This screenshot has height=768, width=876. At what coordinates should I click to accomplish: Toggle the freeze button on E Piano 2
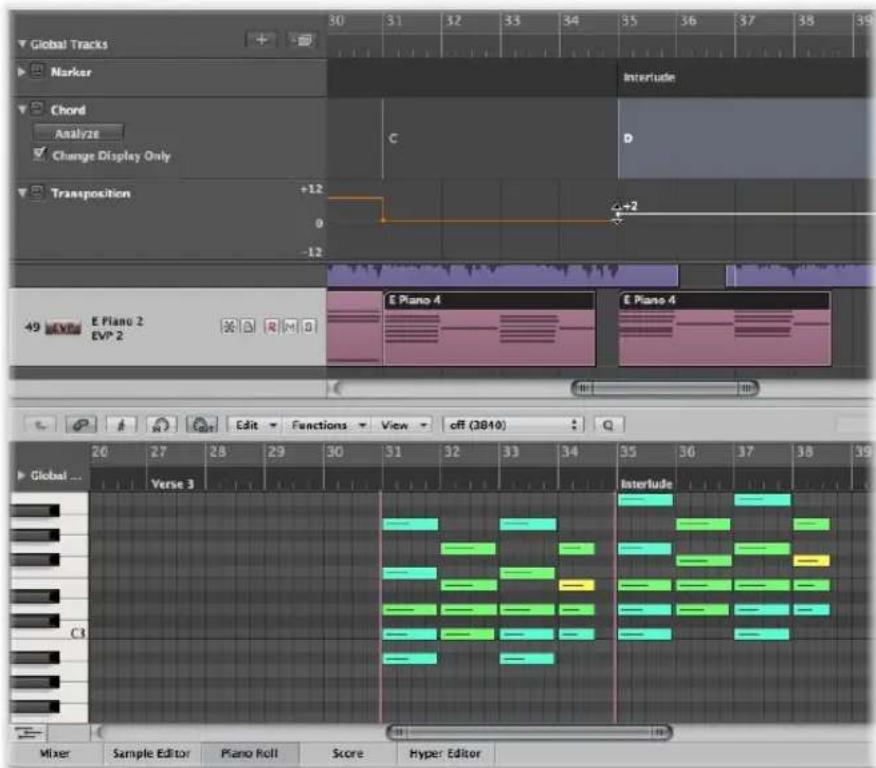[x=228, y=326]
